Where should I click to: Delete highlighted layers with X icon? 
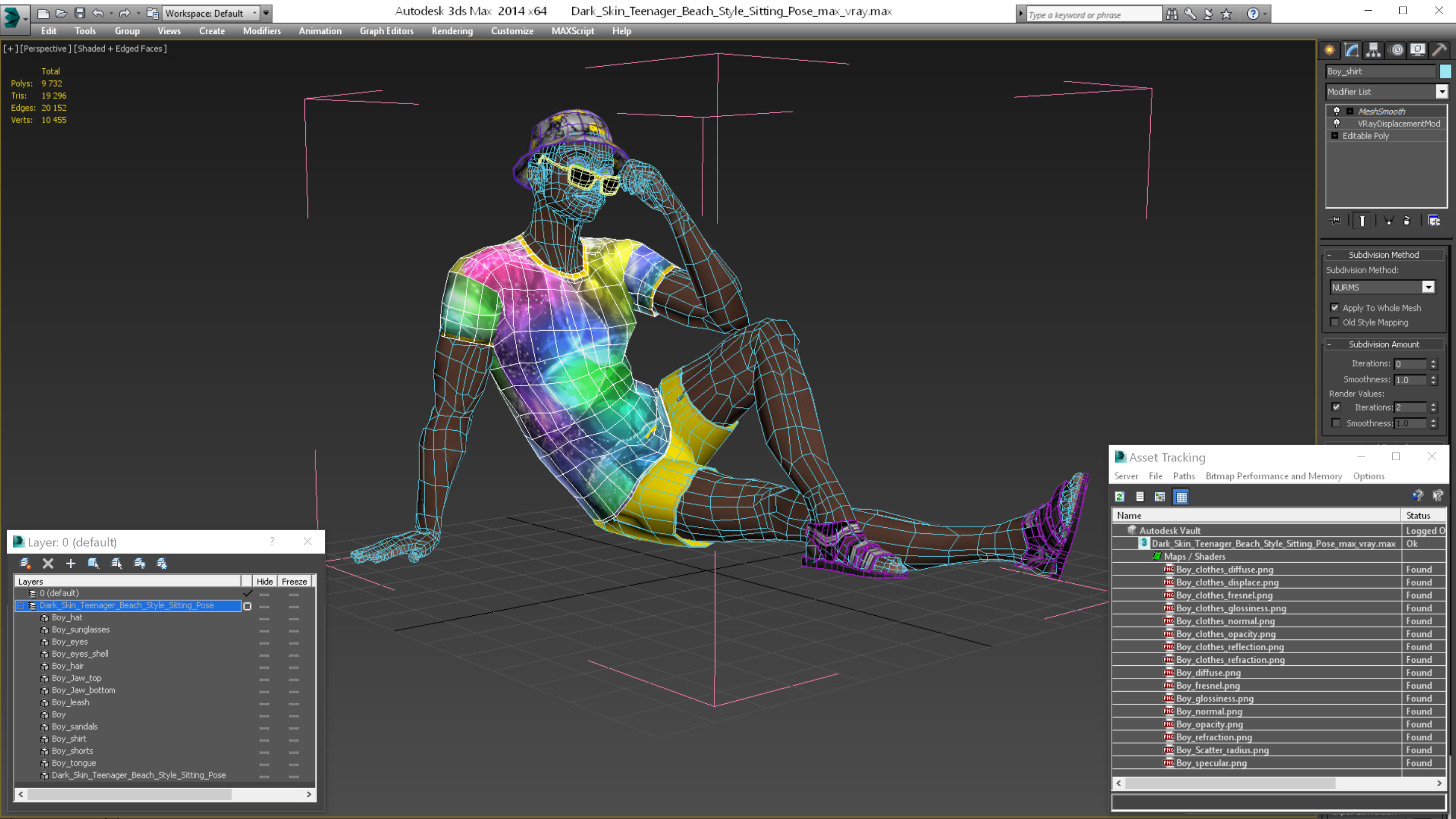click(x=48, y=563)
